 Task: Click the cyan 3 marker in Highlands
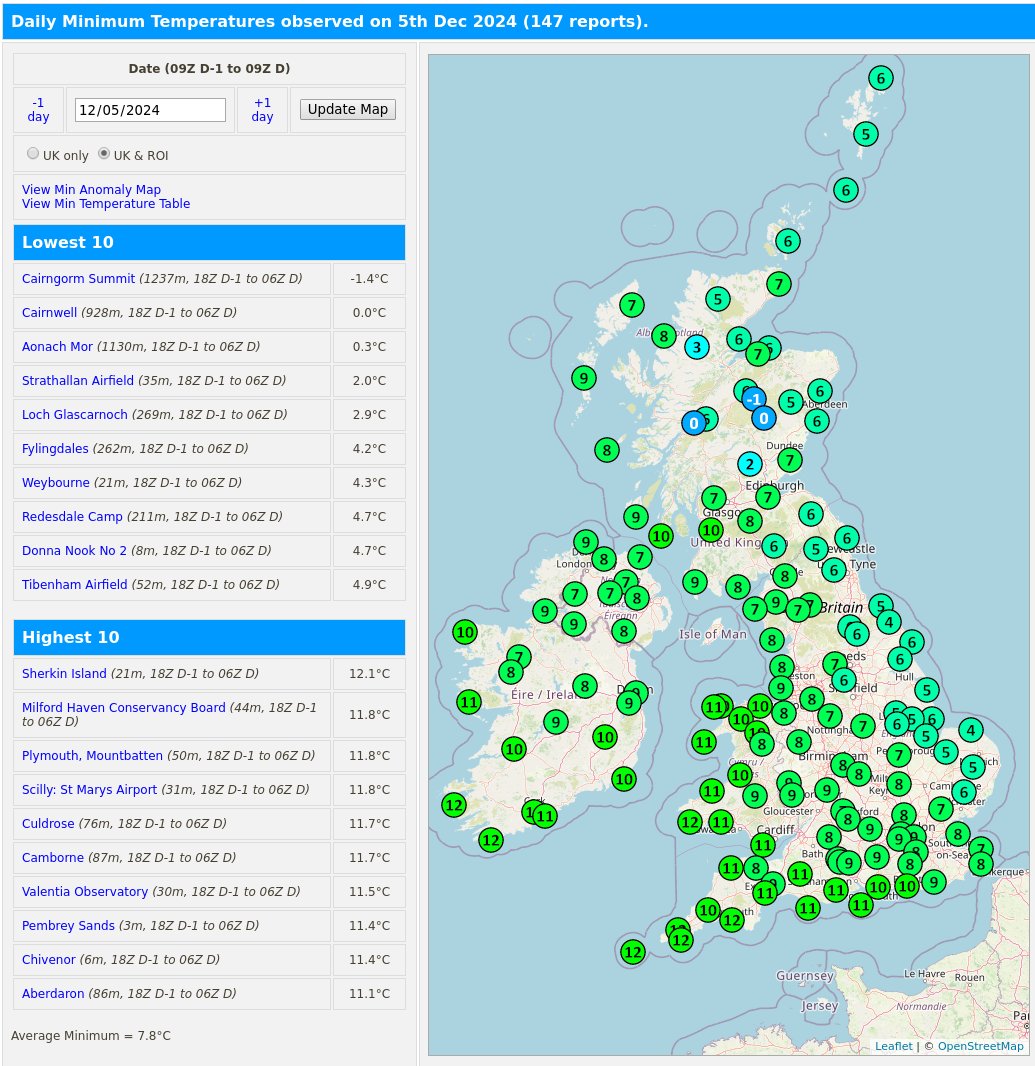[696, 347]
